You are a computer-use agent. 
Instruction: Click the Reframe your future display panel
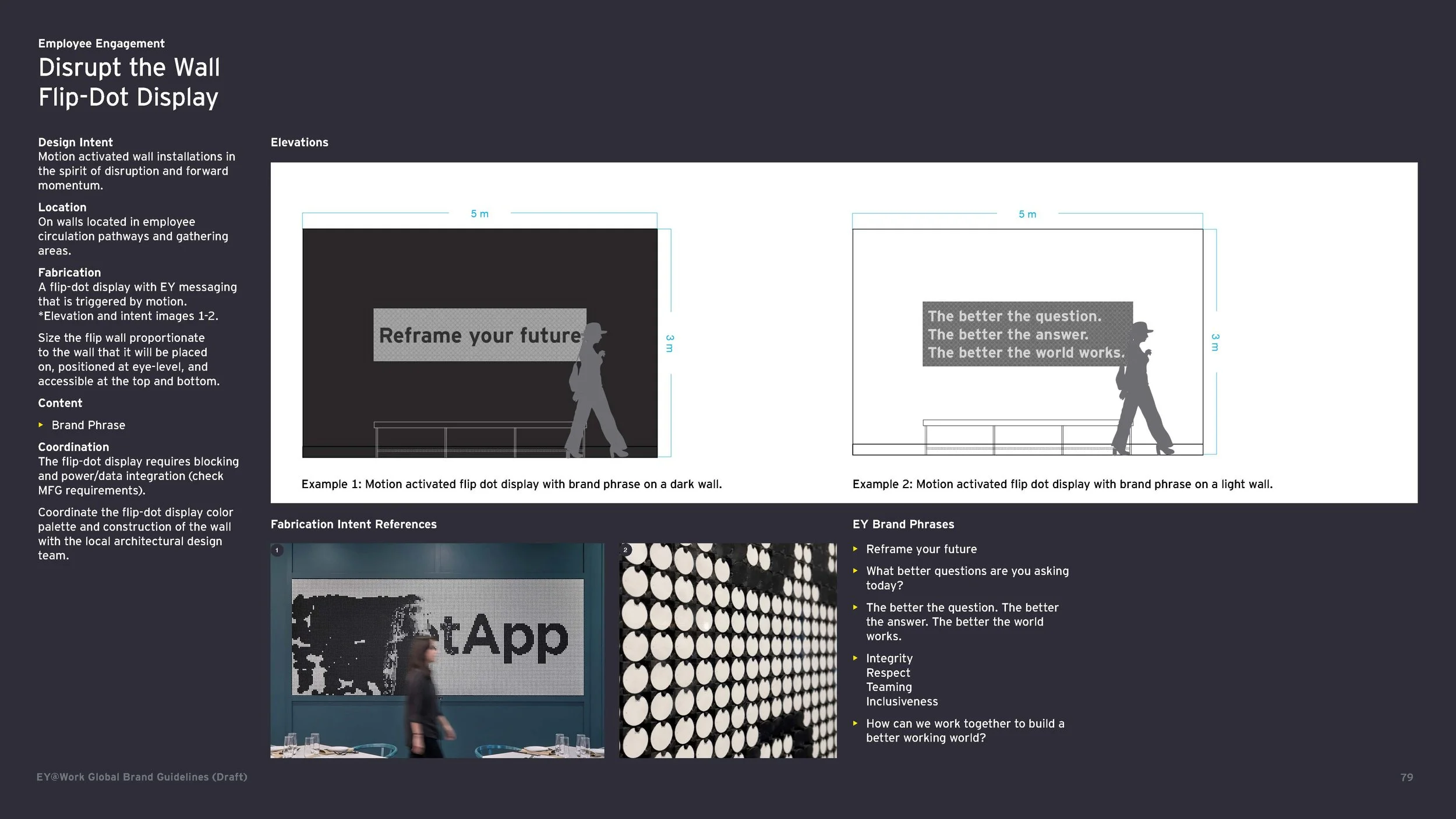pos(479,335)
